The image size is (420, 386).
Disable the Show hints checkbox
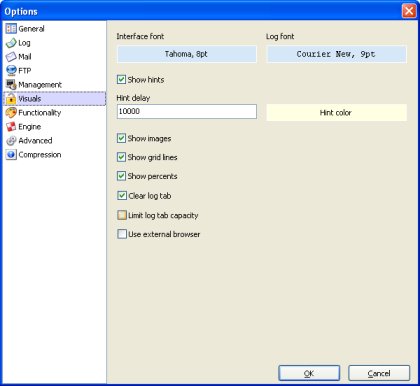121,80
